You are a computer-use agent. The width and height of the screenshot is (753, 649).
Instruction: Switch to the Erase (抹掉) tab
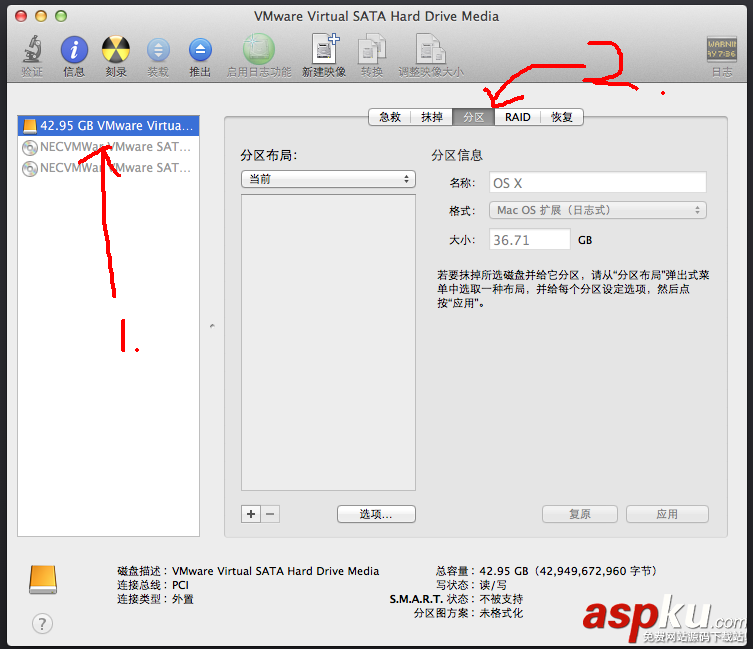(431, 117)
